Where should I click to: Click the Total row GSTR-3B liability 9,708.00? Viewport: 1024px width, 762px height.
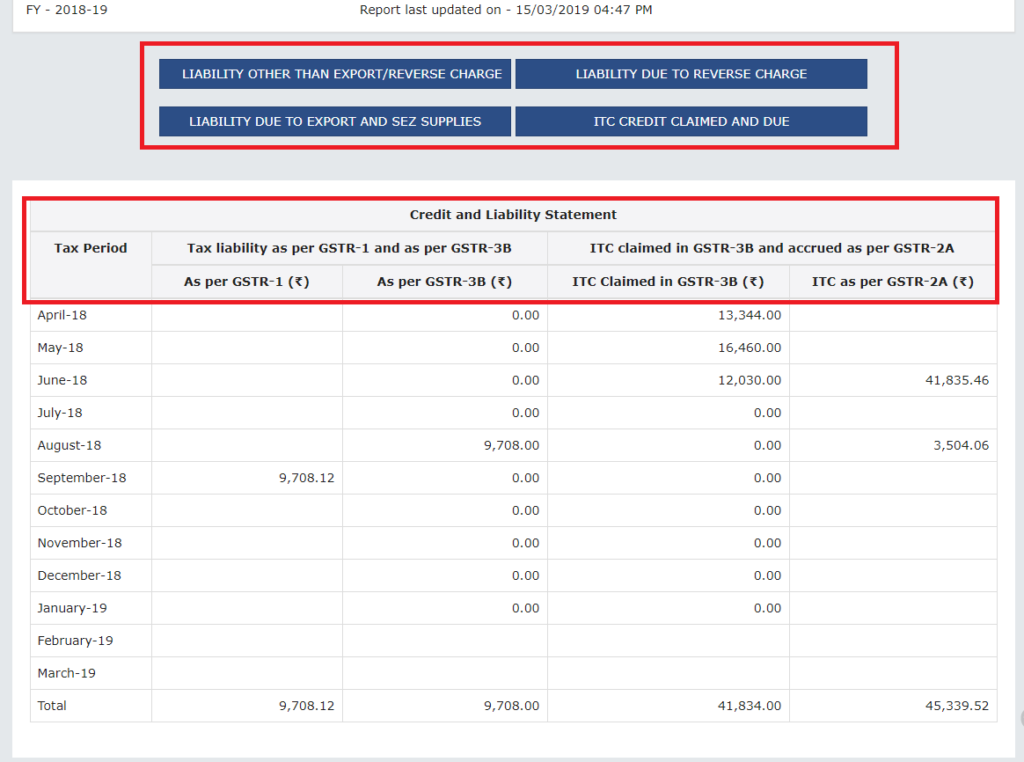click(x=511, y=706)
